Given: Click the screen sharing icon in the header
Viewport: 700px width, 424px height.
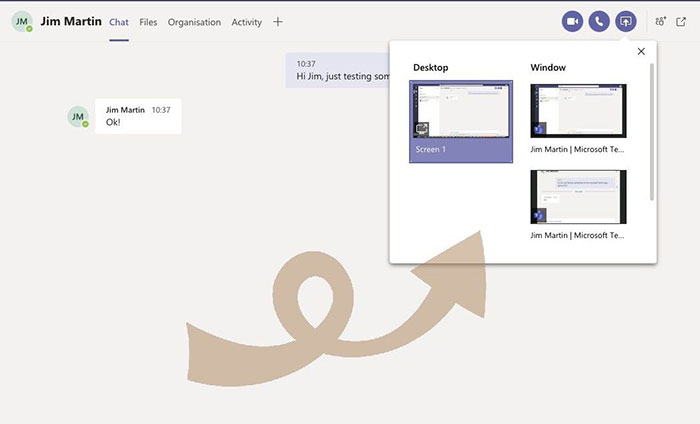Looking at the screenshot, I should [626, 21].
